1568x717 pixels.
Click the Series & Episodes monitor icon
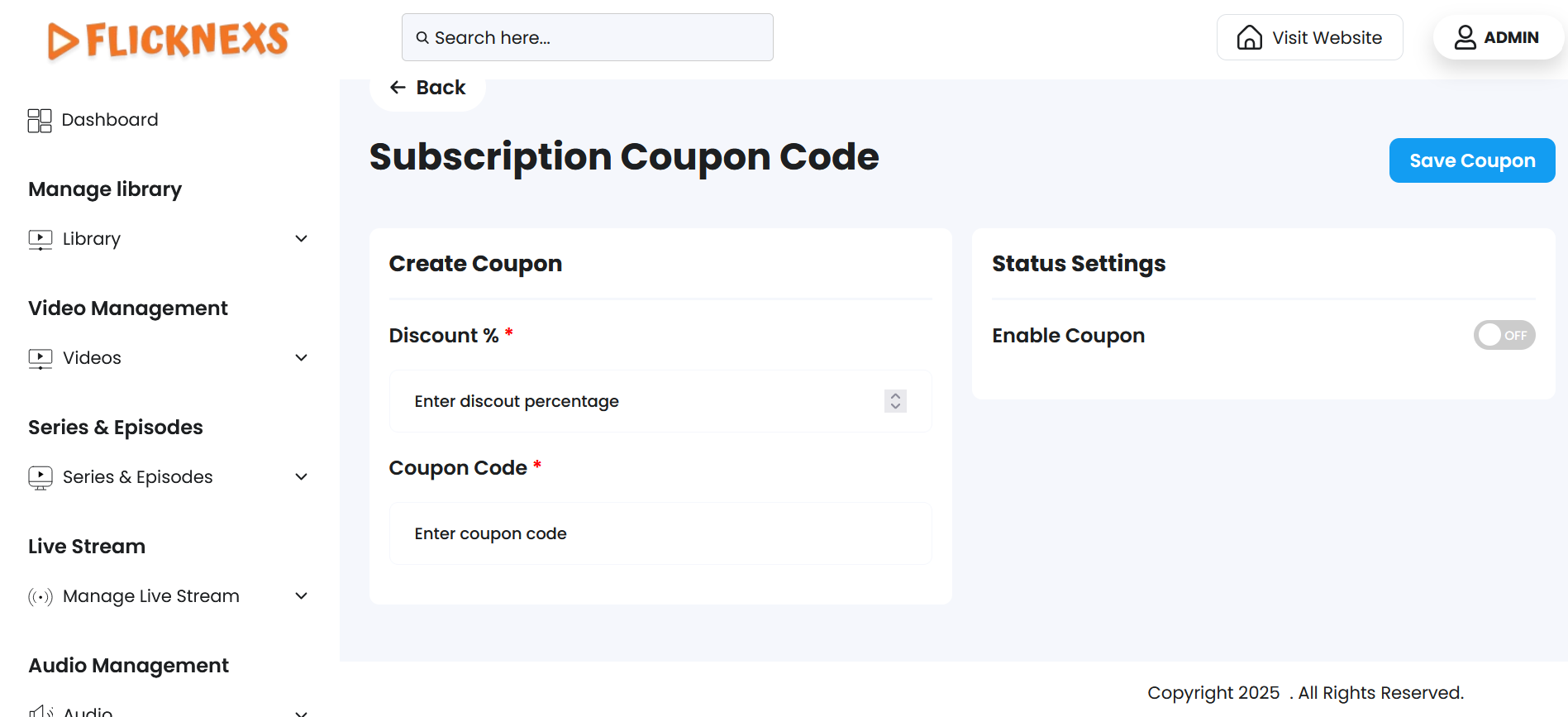click(40, 478)
